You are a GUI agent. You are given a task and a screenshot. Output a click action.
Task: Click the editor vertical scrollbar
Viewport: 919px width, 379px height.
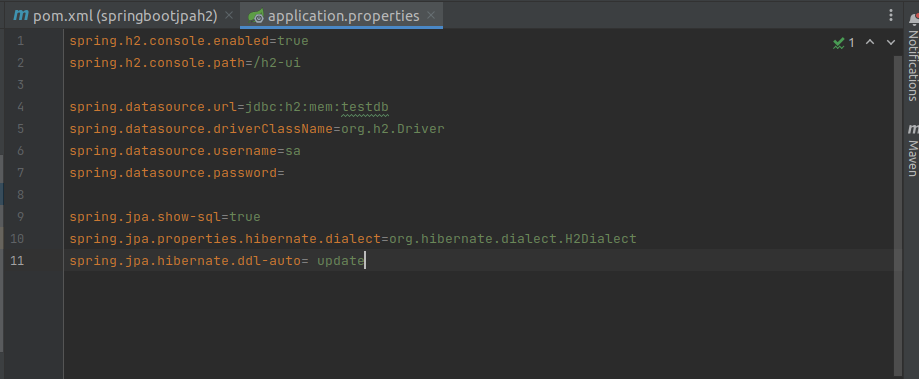coord(898,214)
